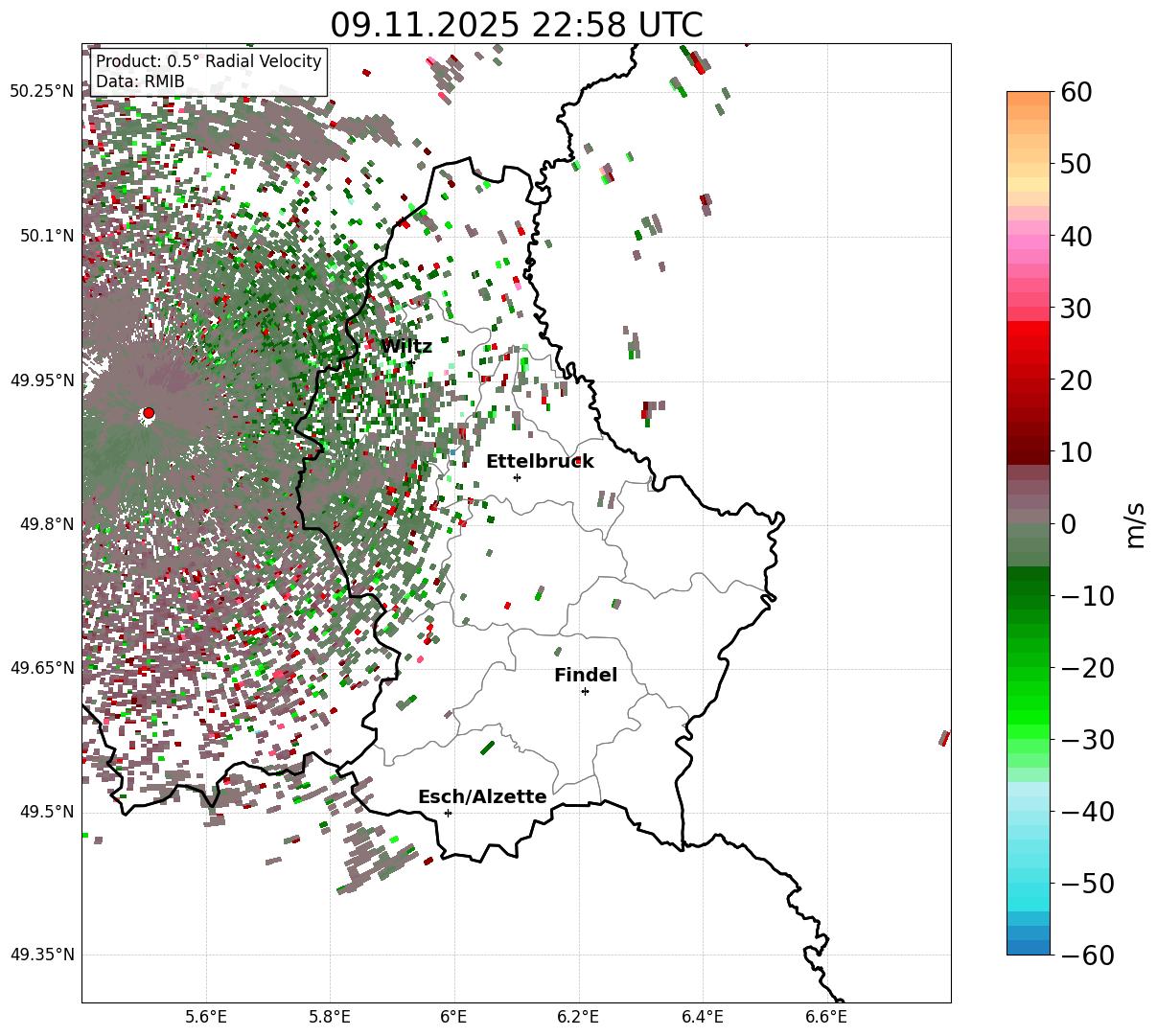Click the Ettelbruck station cross marker
Image resolution: width=1157 pixels, height=1036 pixels.
coord(517,477)
